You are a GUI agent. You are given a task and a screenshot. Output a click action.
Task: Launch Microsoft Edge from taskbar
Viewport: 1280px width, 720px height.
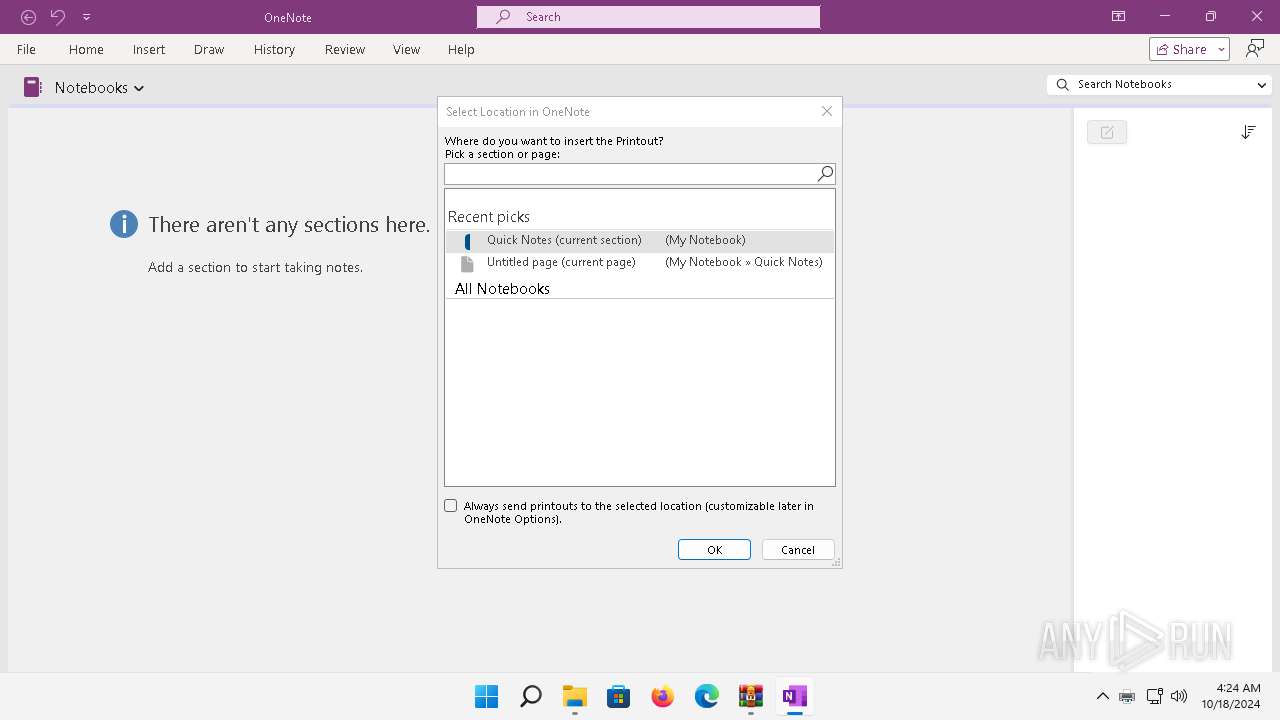point(707,696)
